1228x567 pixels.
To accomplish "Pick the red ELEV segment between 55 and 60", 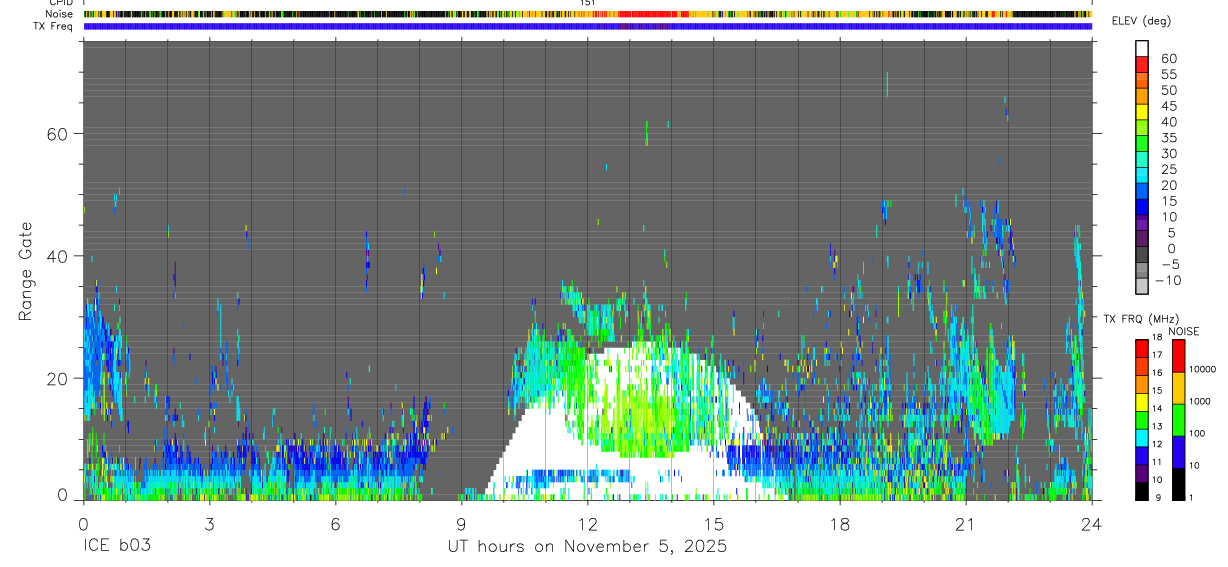I will click(1142, 64).
